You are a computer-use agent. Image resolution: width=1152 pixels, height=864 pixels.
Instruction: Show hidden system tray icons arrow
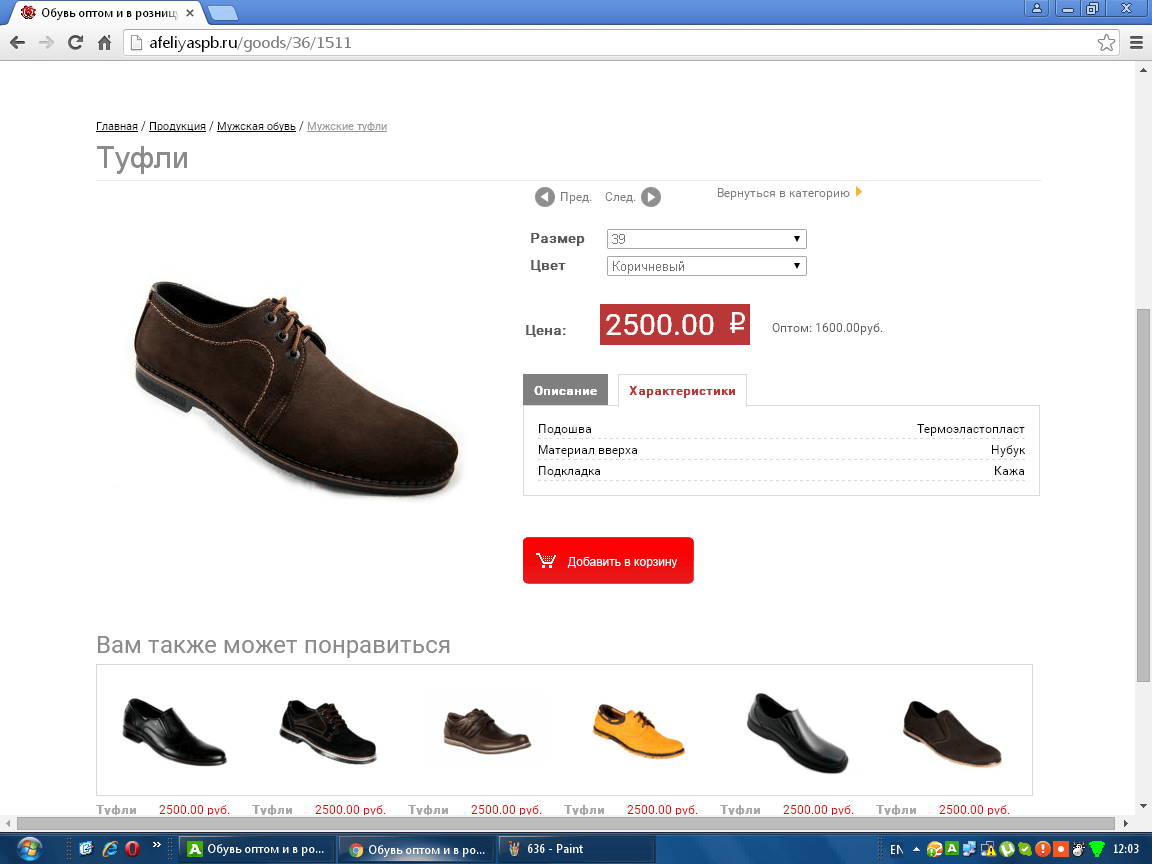pos(916,849)
